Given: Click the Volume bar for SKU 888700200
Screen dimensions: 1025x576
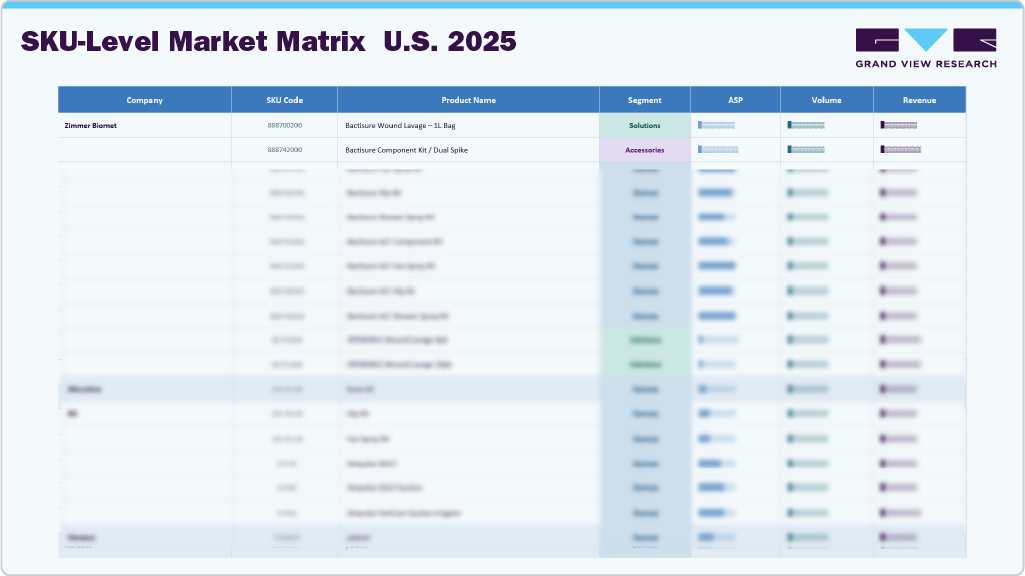Looking at the screenshot, I should [806, 125].
